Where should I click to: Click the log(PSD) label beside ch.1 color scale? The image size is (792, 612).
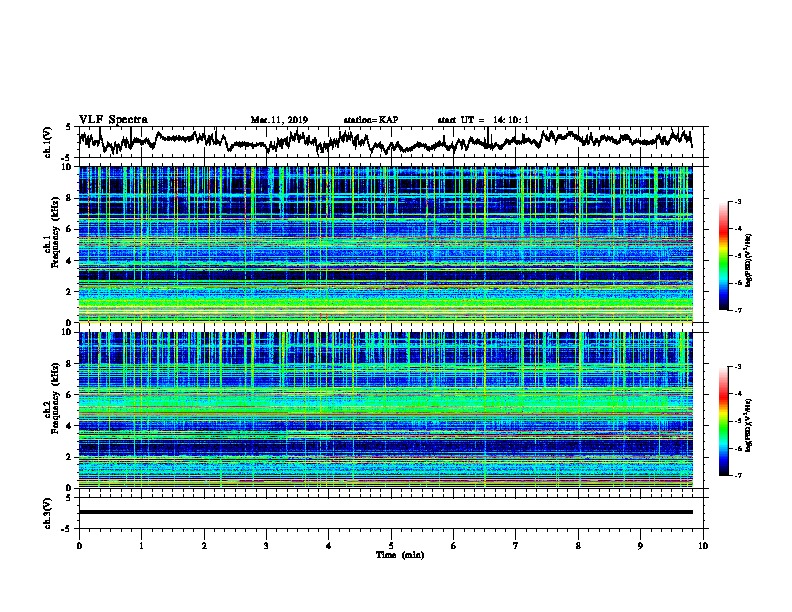tap(749, 261)
